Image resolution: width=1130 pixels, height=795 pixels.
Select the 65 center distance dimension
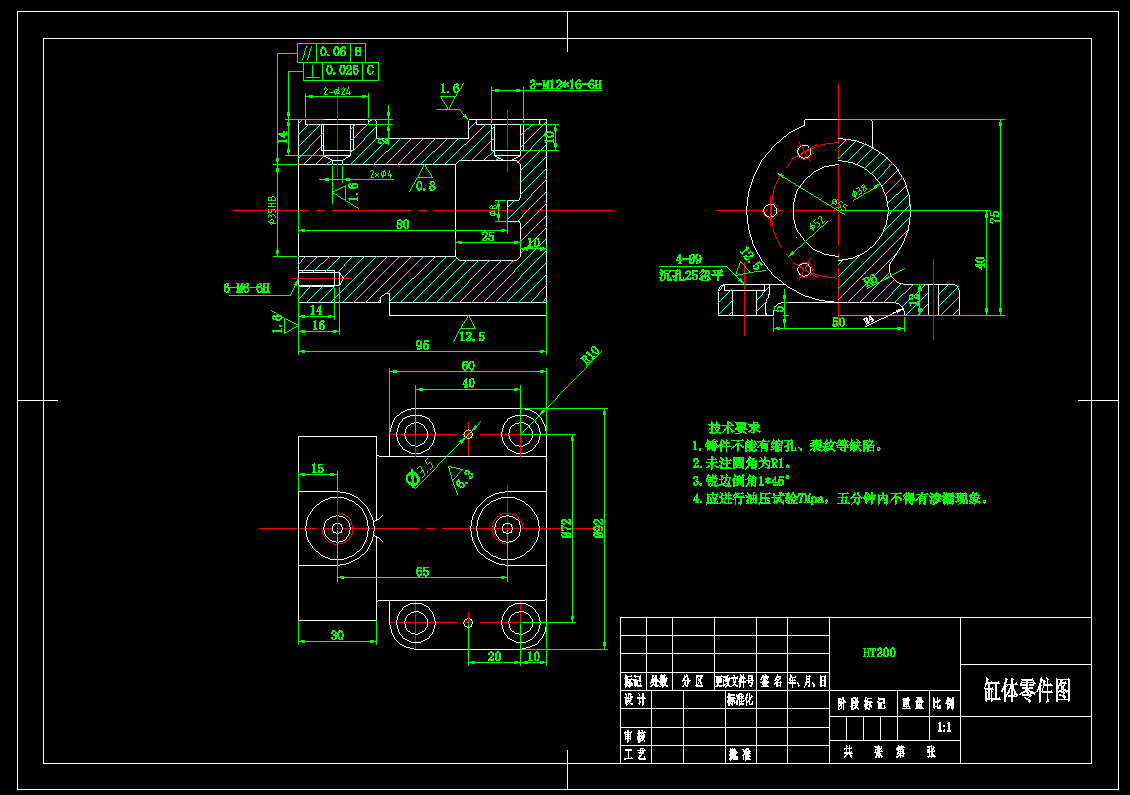point(422,572)
